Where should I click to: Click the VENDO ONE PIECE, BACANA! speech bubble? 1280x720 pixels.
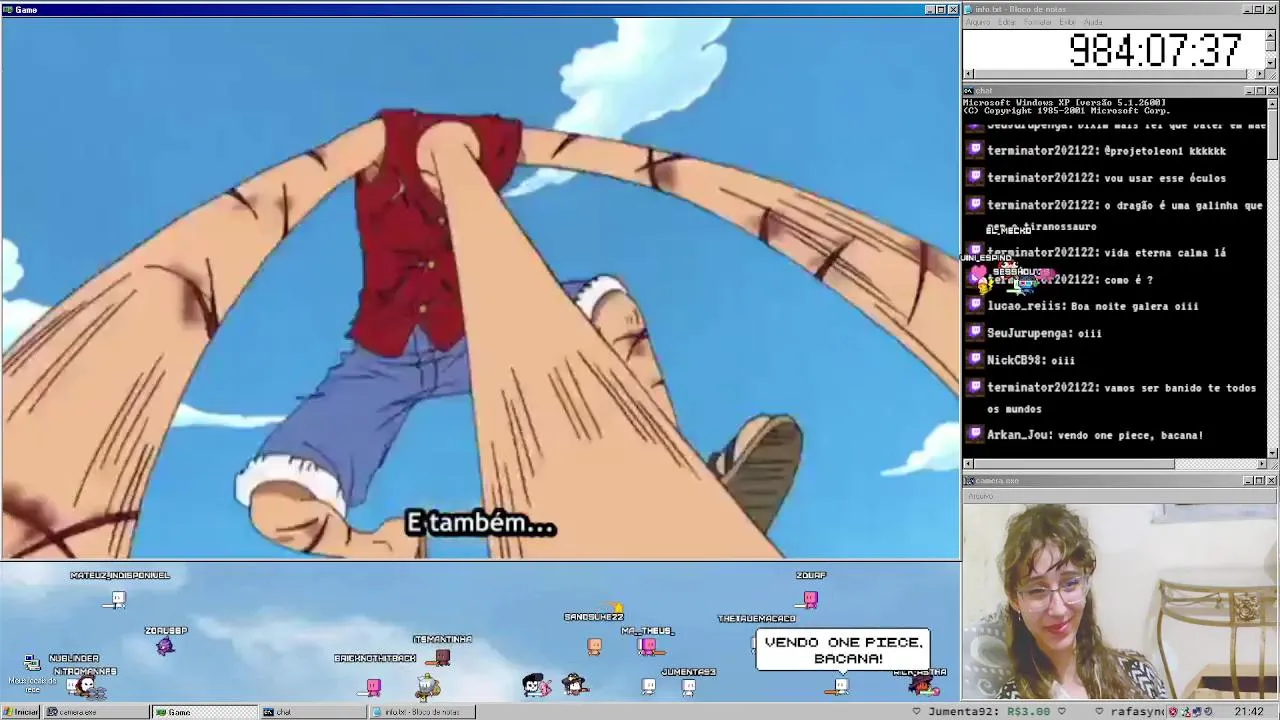tap(843, 650)
